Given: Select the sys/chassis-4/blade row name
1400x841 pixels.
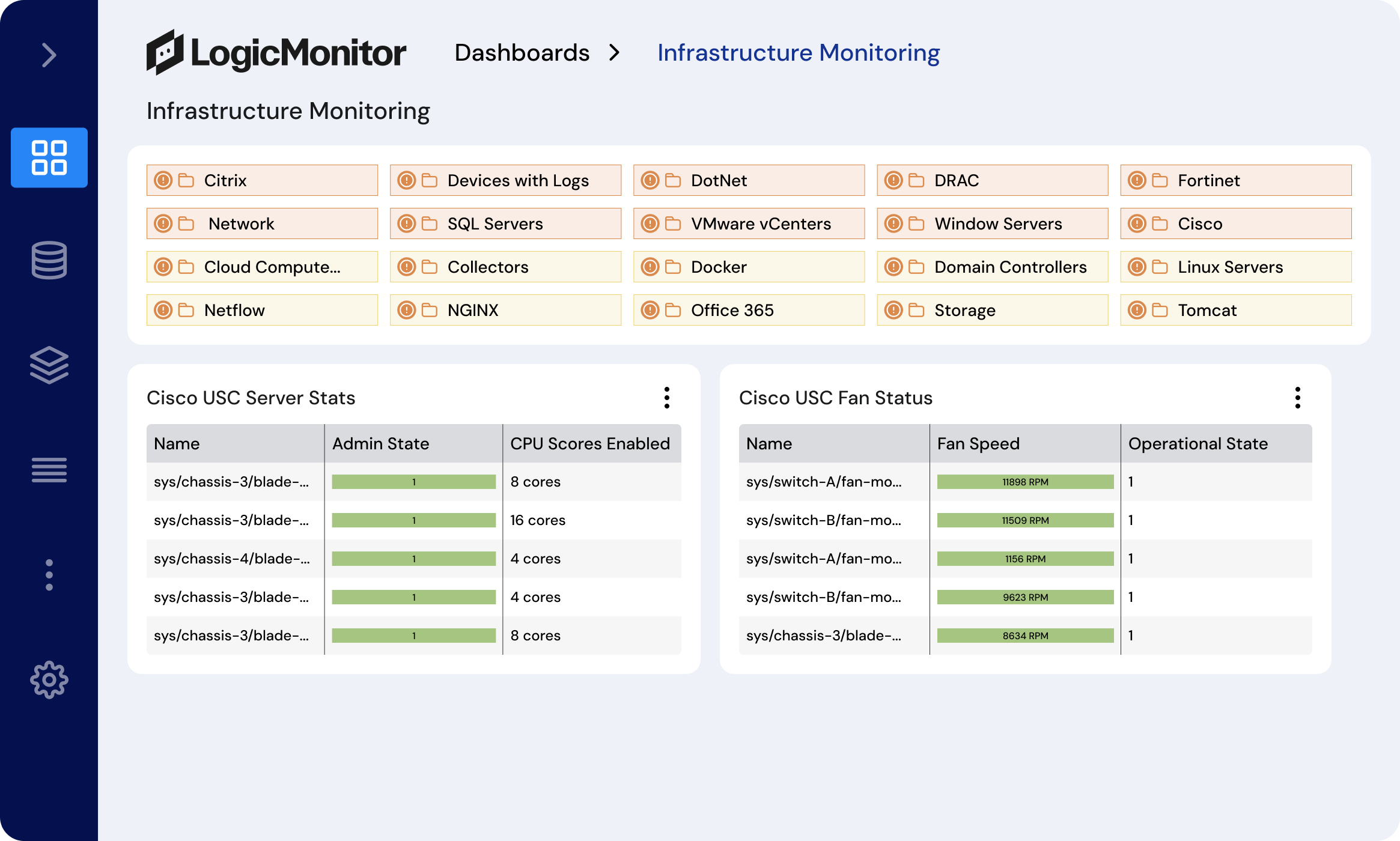Looking at the screenshot, I should click(232, 559).
